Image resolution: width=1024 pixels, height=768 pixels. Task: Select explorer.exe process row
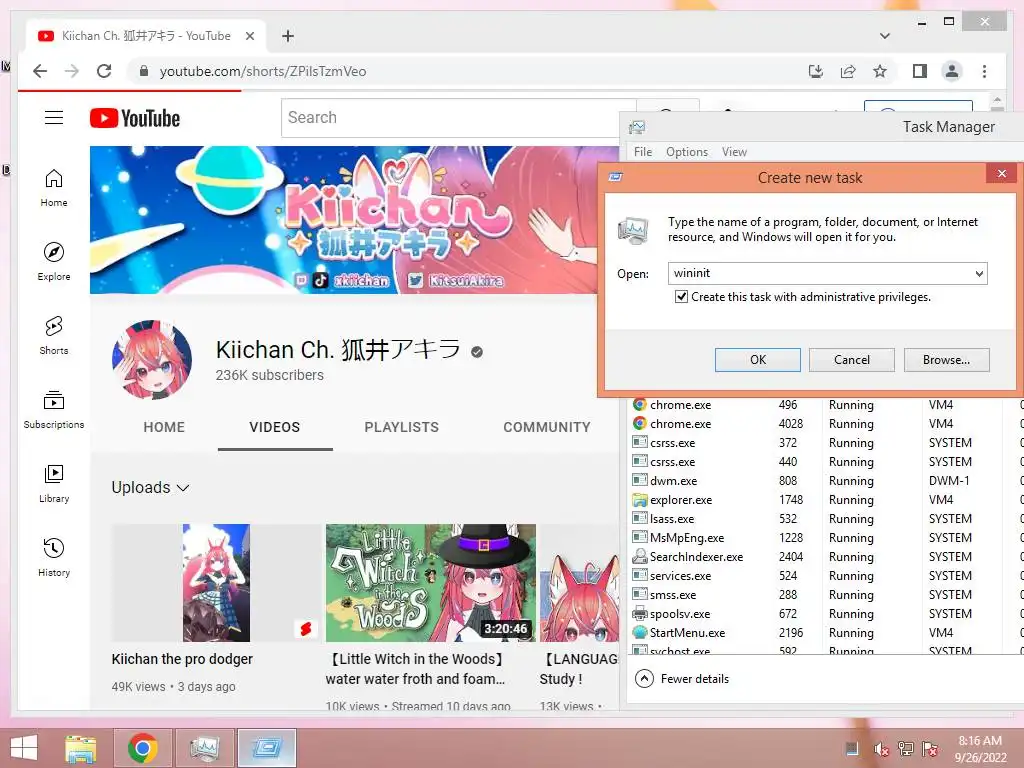[x=825, y=500]
